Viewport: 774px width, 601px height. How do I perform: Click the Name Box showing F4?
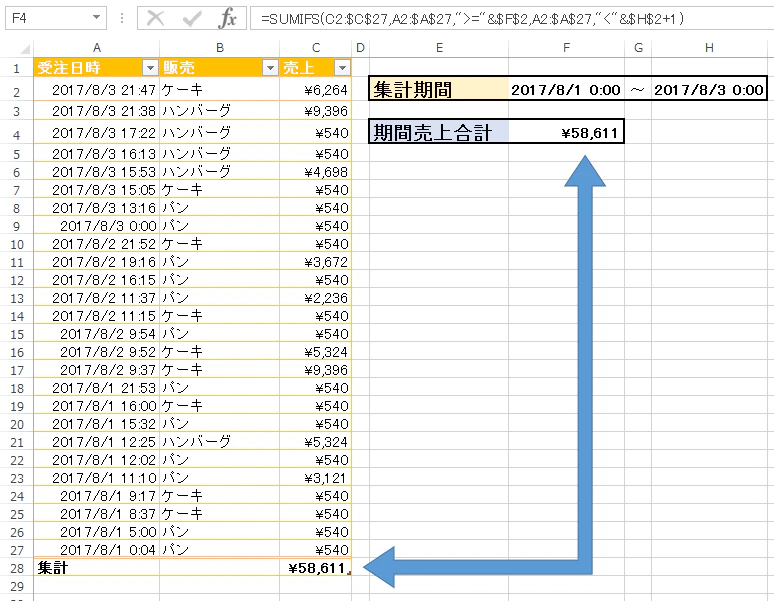(x=48, y=19)
